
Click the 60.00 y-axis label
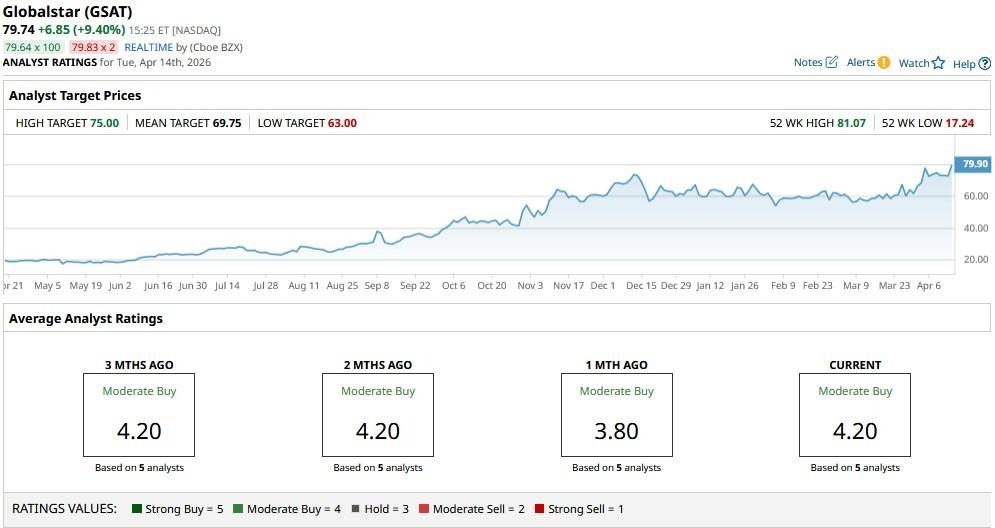pos(975,196)
